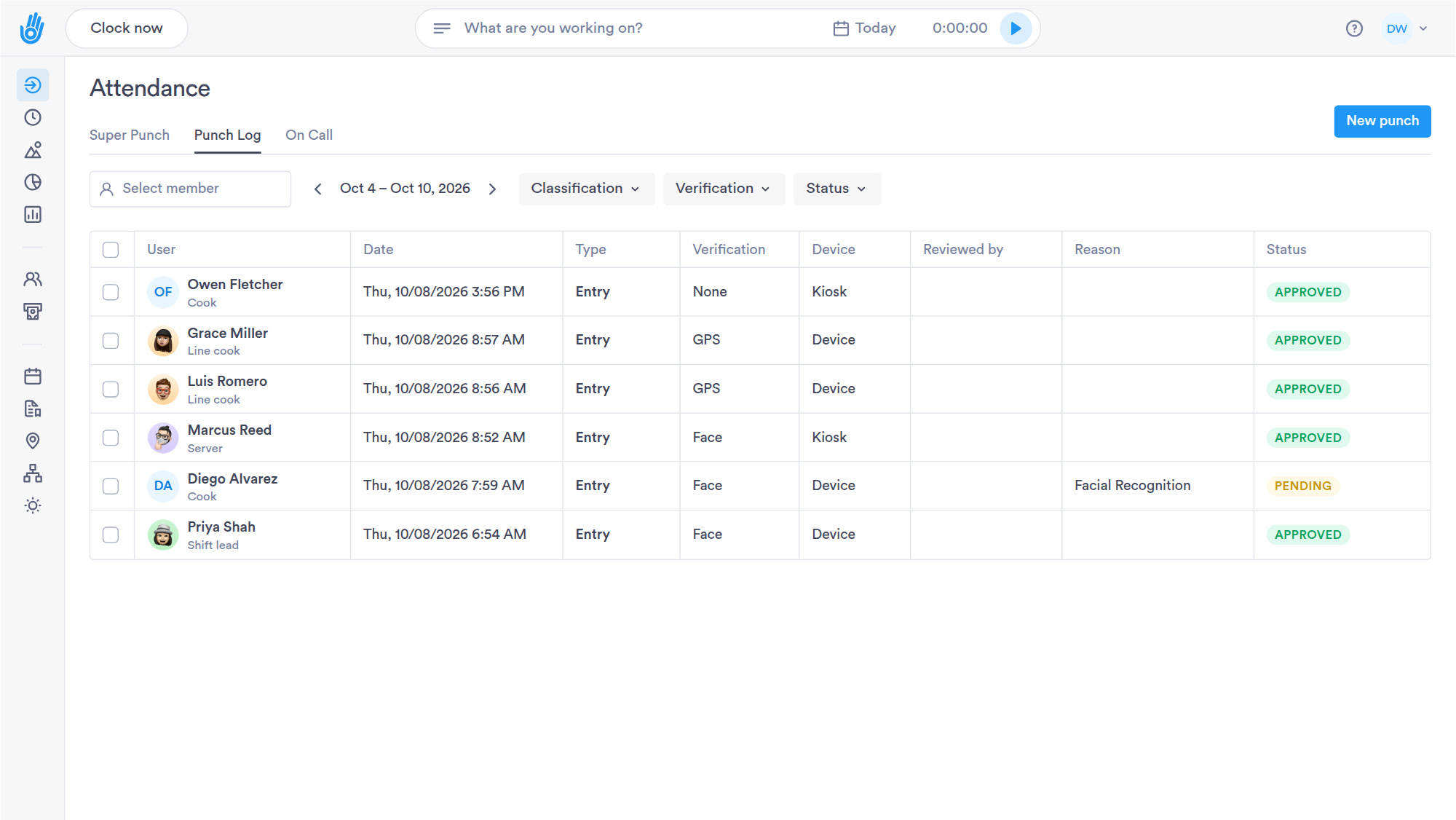
Task: Switch to the Super Punch tab
Action: coord(130,135)
